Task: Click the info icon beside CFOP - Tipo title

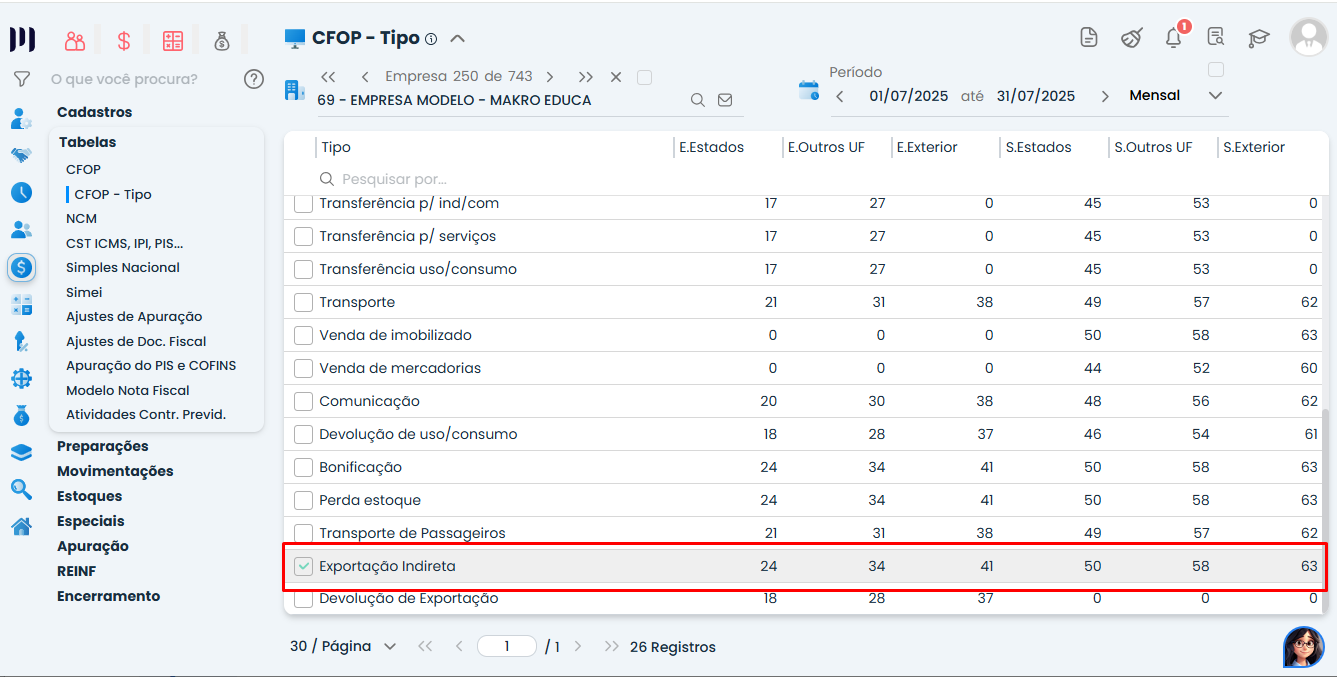Action: [431, 39]
